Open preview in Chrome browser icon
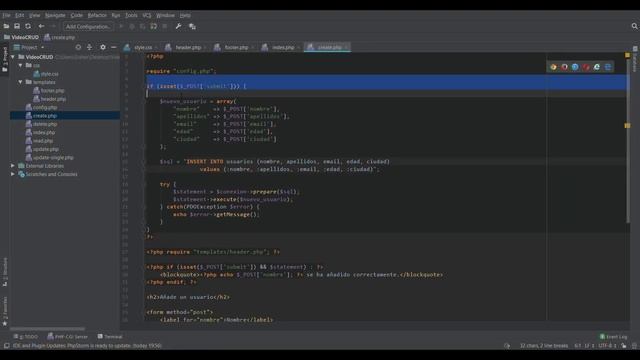 point(553,67)
